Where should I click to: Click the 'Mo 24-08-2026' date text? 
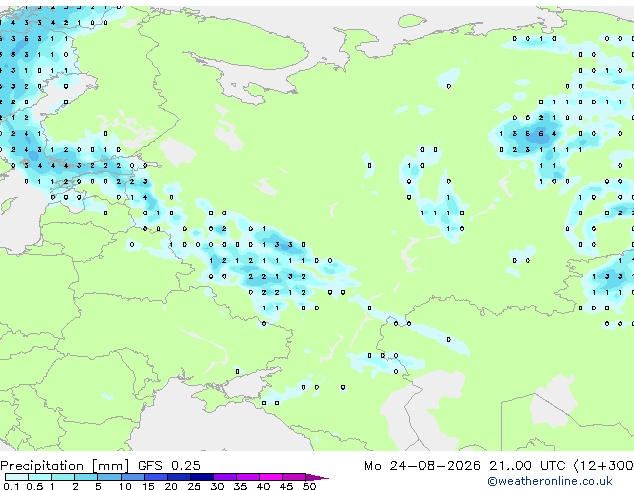pos(423,466)
